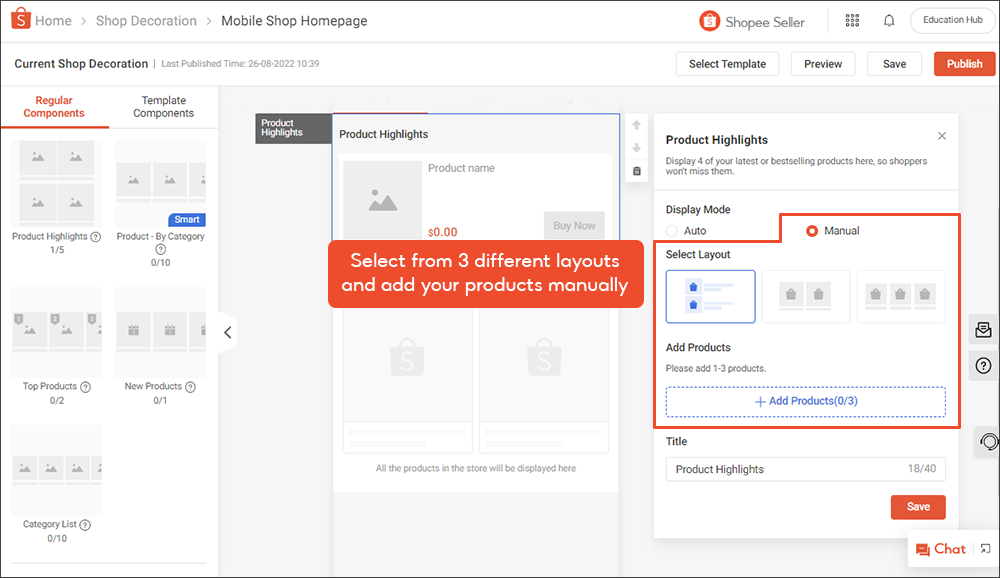Move component up with the arrow icon
This screenshot has width=1000, height=578.
pyautogui.click(x=636, y=126)
